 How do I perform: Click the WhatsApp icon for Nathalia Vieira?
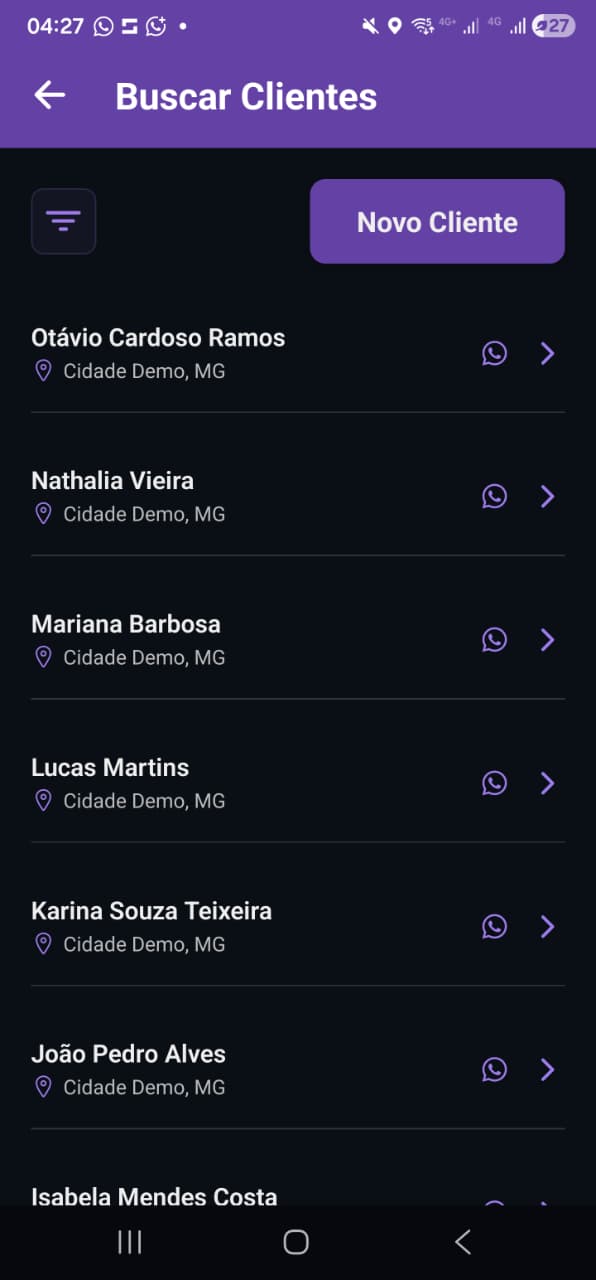click(x=494, y=496)
